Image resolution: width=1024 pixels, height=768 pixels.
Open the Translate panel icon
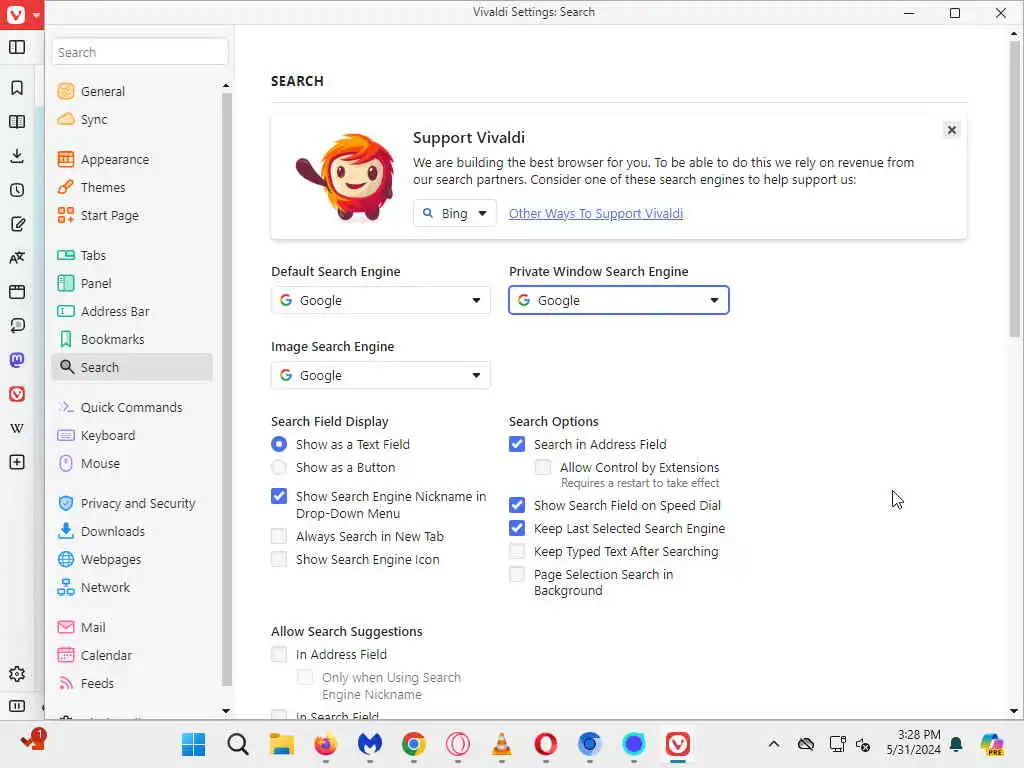(x=17, y=258)
